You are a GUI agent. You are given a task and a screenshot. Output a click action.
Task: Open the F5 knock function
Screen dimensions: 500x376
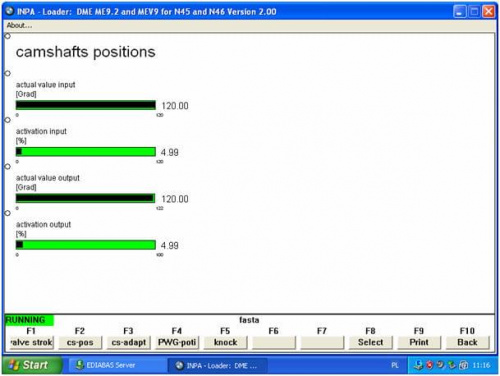[x=225, y=342]
